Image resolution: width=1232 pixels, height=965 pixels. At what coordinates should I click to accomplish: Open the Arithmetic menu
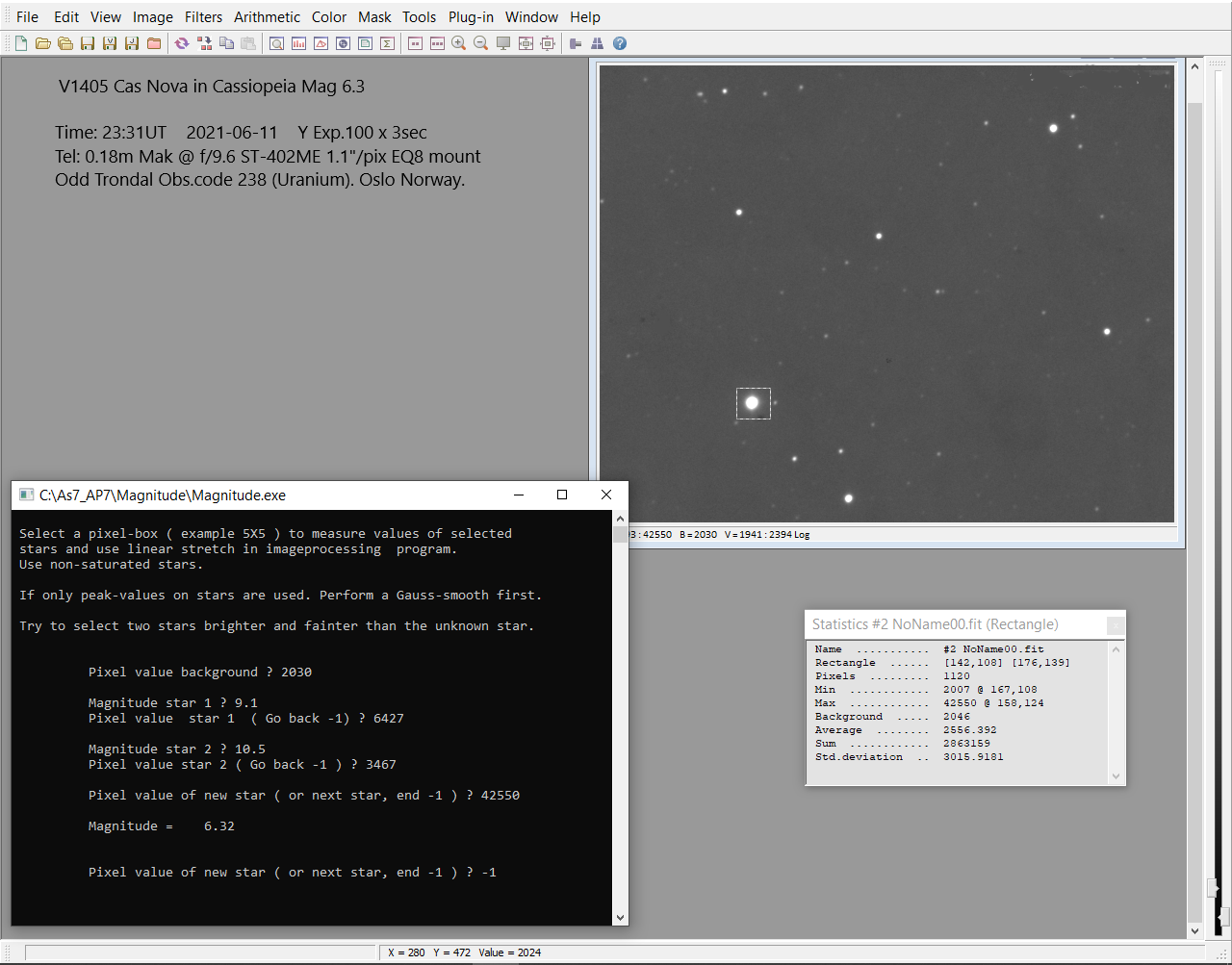tap(267, 17)
